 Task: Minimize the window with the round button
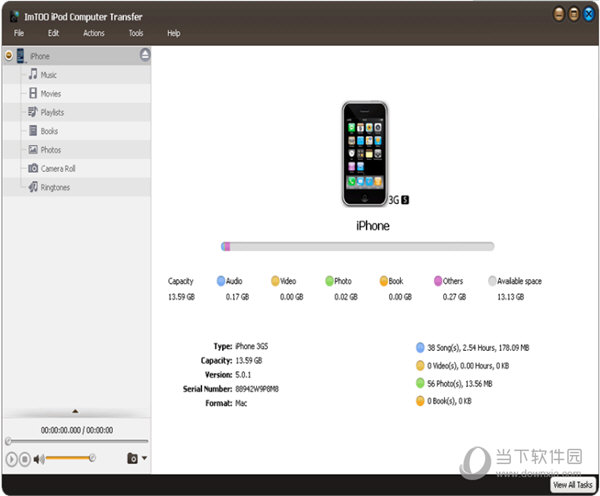coord(559,15)
